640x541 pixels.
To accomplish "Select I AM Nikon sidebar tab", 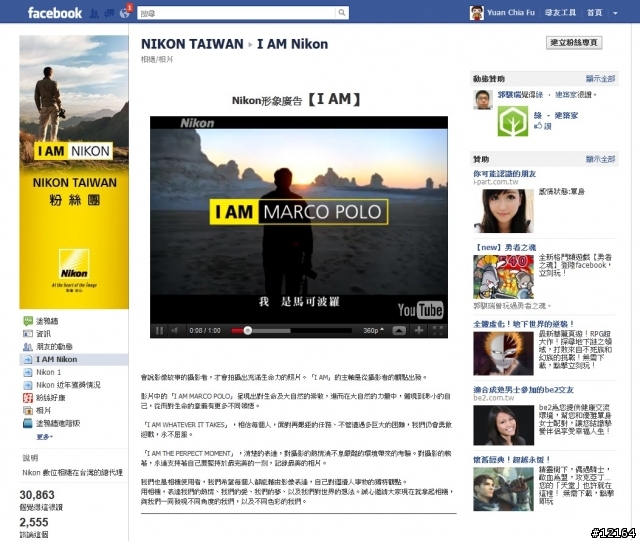I will (x=74, y=359).
